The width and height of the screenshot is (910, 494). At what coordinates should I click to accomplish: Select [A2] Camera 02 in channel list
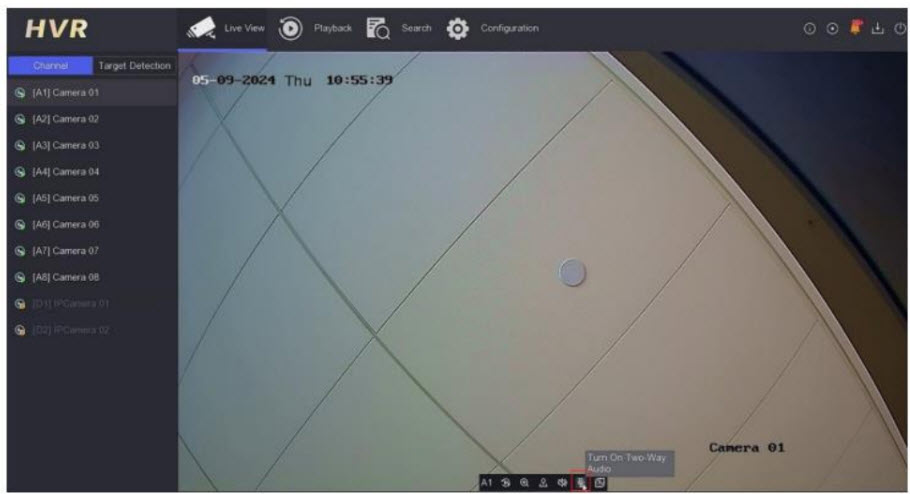point(66,119)
